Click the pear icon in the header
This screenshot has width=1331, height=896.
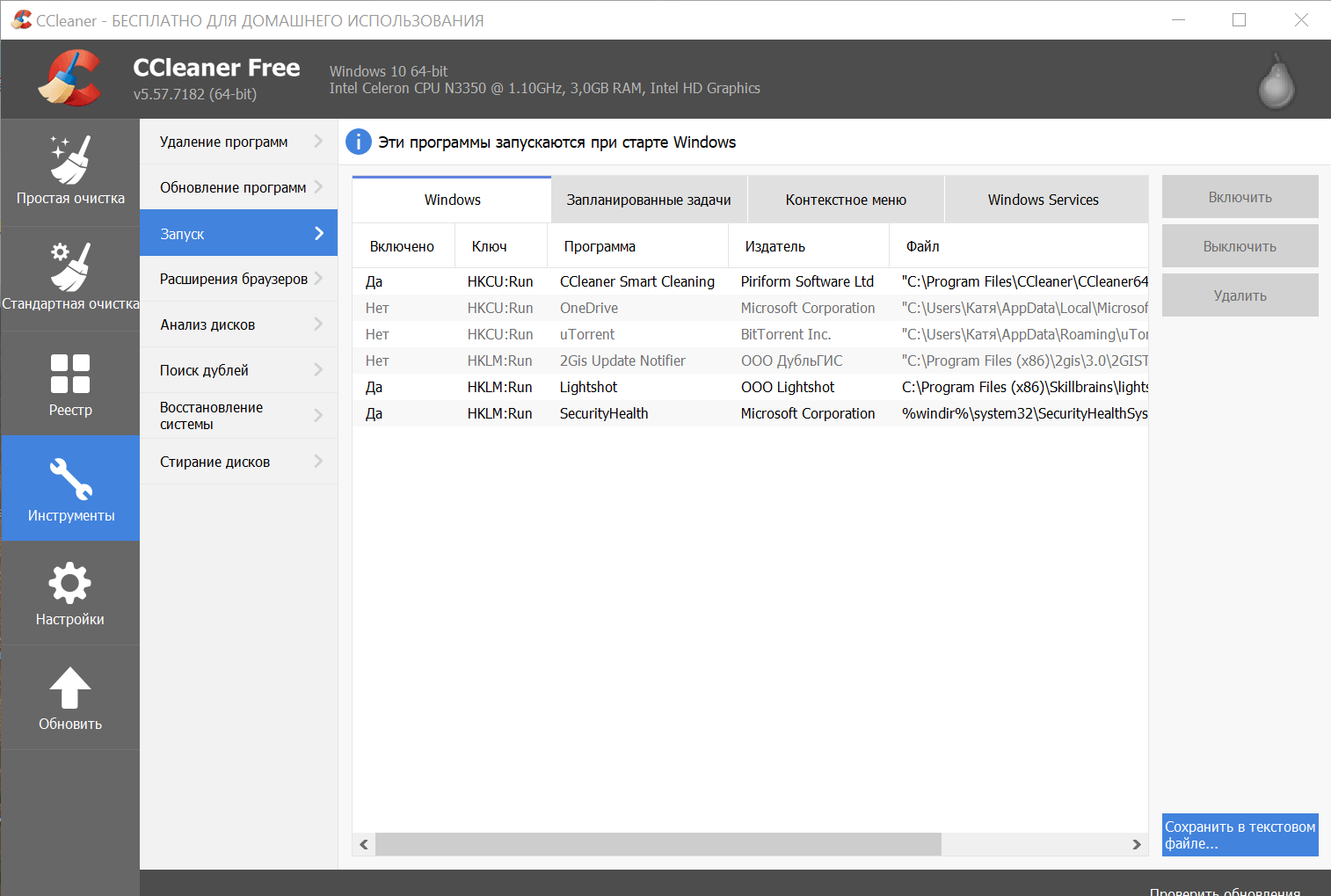click(x=1276, y=81)
